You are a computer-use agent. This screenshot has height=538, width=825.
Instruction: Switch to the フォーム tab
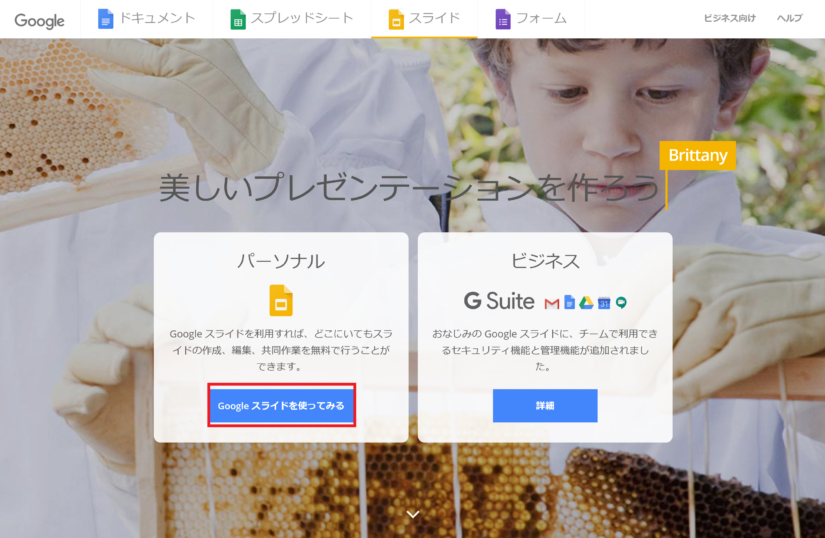coord(541,18)
